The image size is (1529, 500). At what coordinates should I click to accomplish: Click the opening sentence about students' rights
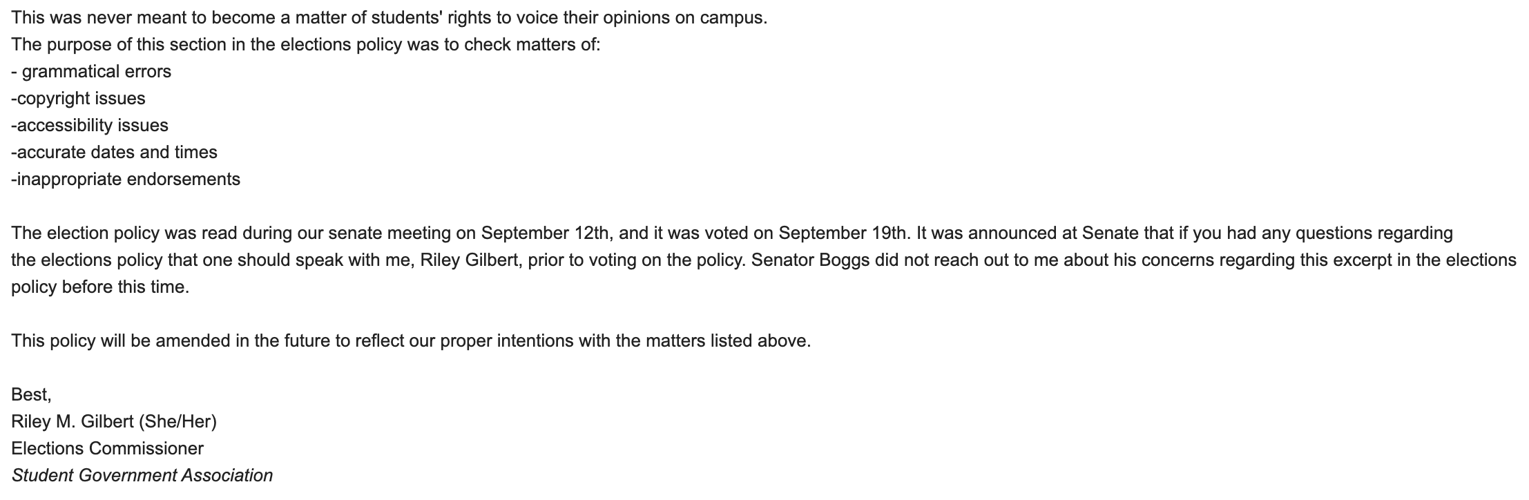(x=389, y=18)
